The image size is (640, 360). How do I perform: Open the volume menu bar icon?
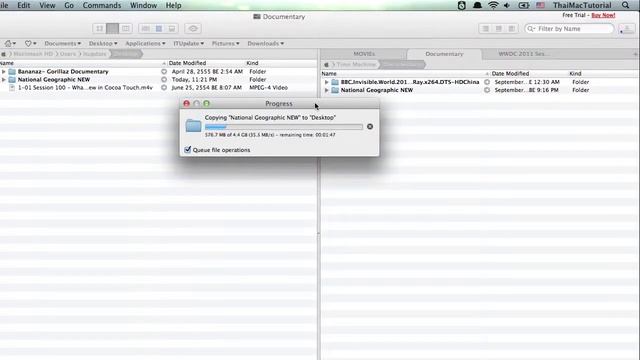507,5
